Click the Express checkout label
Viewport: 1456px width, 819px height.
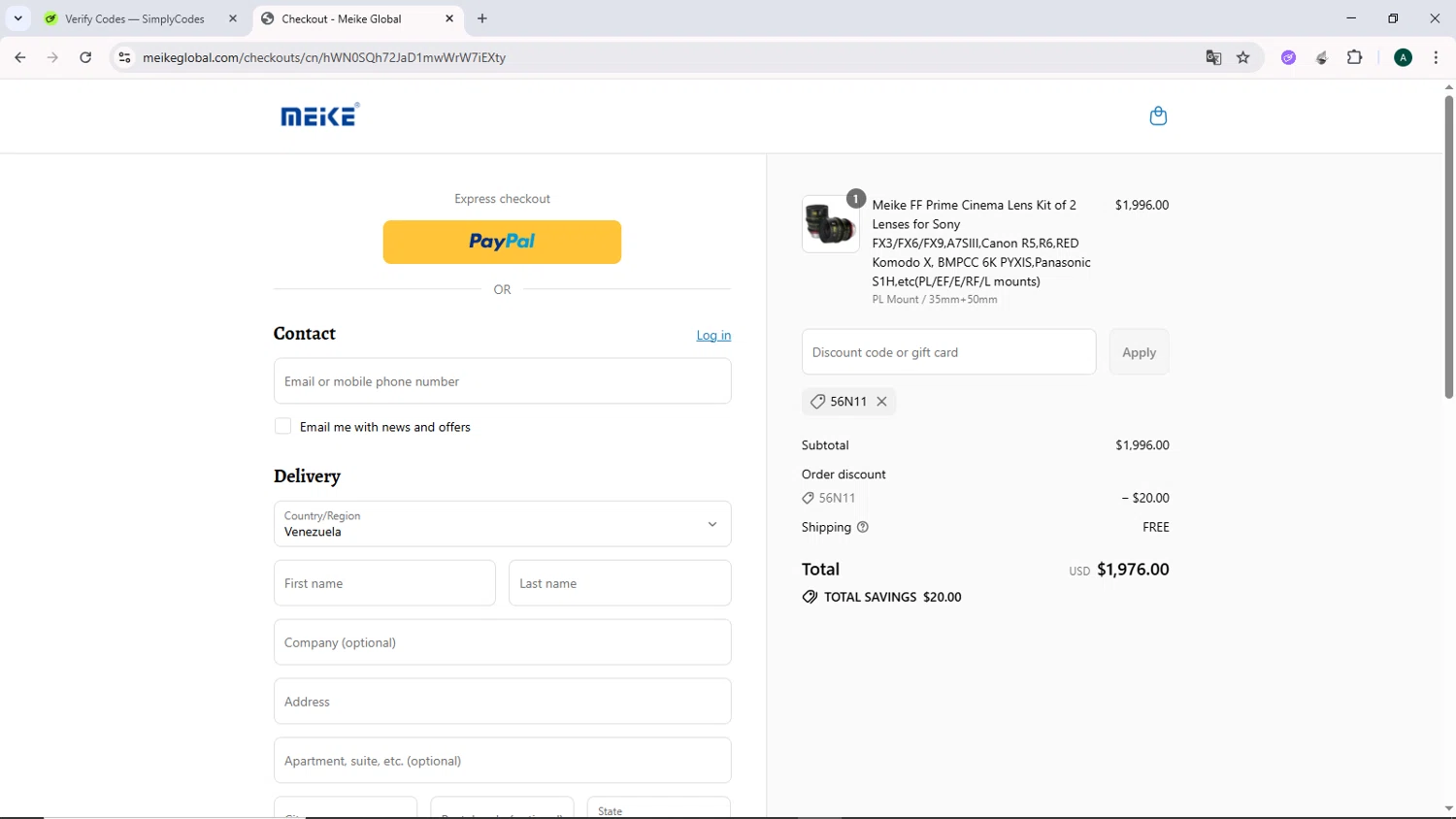click(502, 199)
